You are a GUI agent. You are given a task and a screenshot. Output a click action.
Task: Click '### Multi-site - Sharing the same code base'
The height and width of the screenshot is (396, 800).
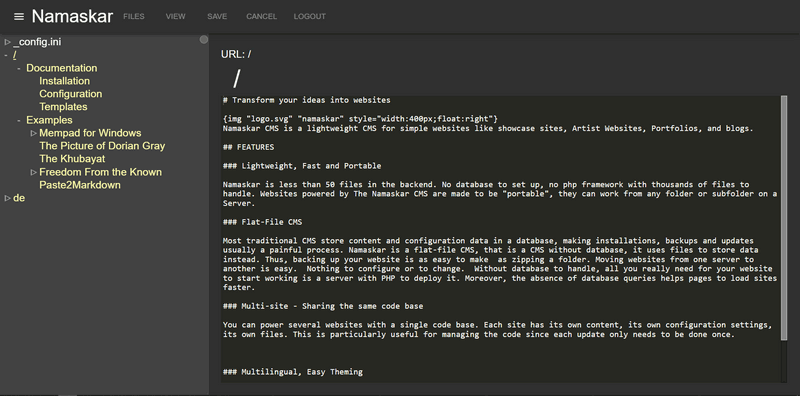[323, 306]
